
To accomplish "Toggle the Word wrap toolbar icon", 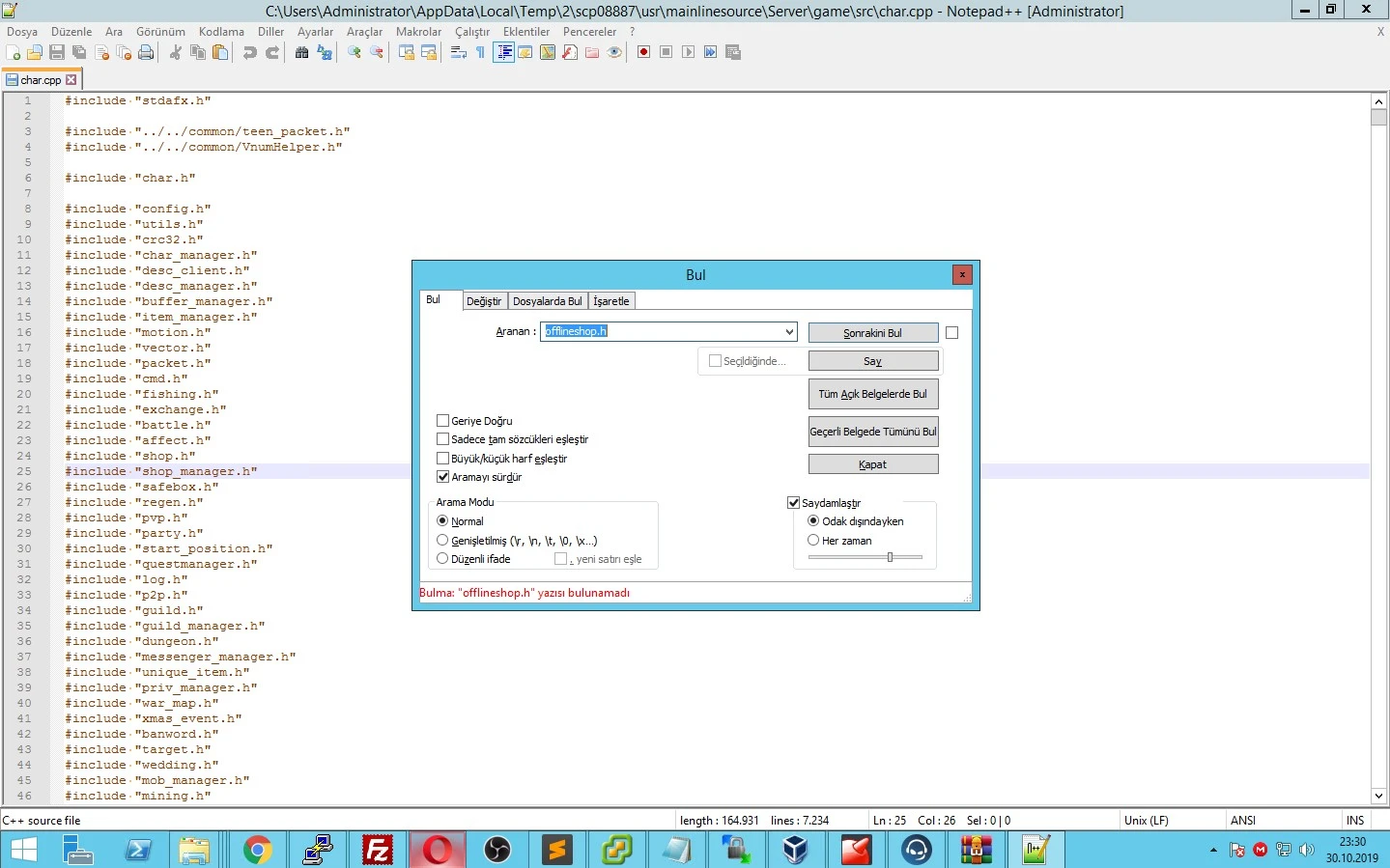I will click(459, 52).
